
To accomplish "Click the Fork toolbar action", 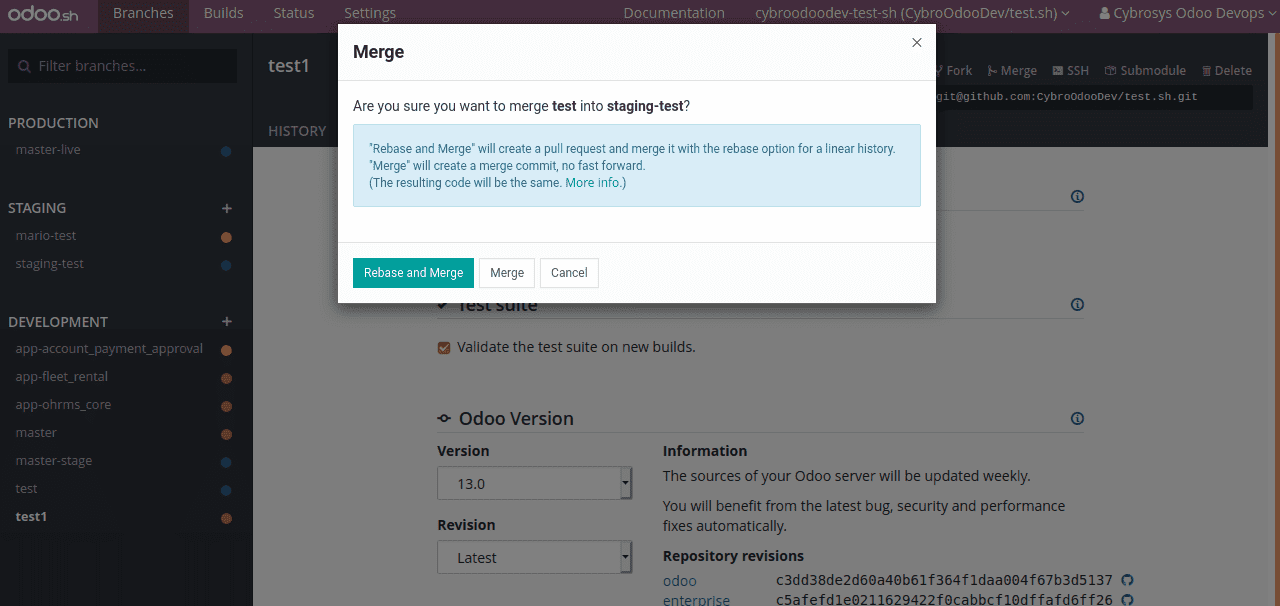I will click(953, 70).
